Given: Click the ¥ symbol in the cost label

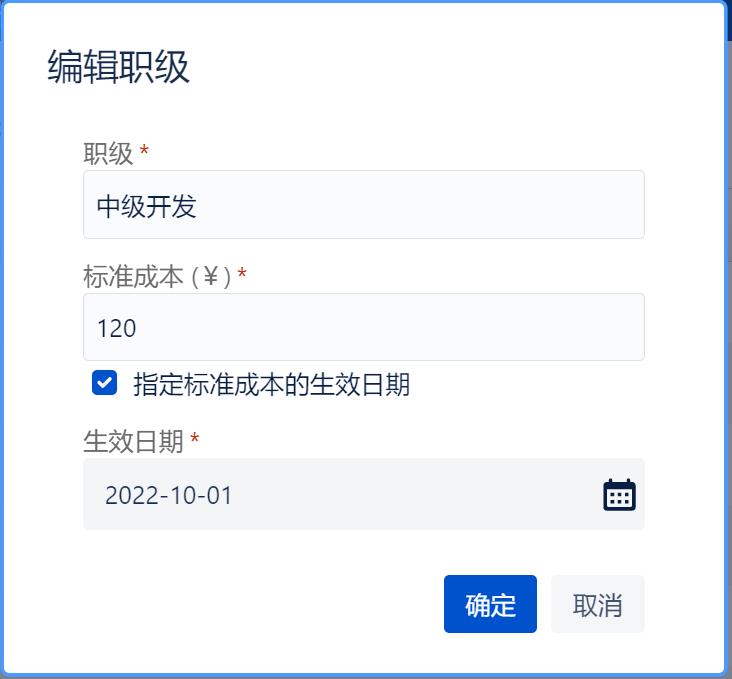Looking at the screenshot, I should (x=211, y=277).
